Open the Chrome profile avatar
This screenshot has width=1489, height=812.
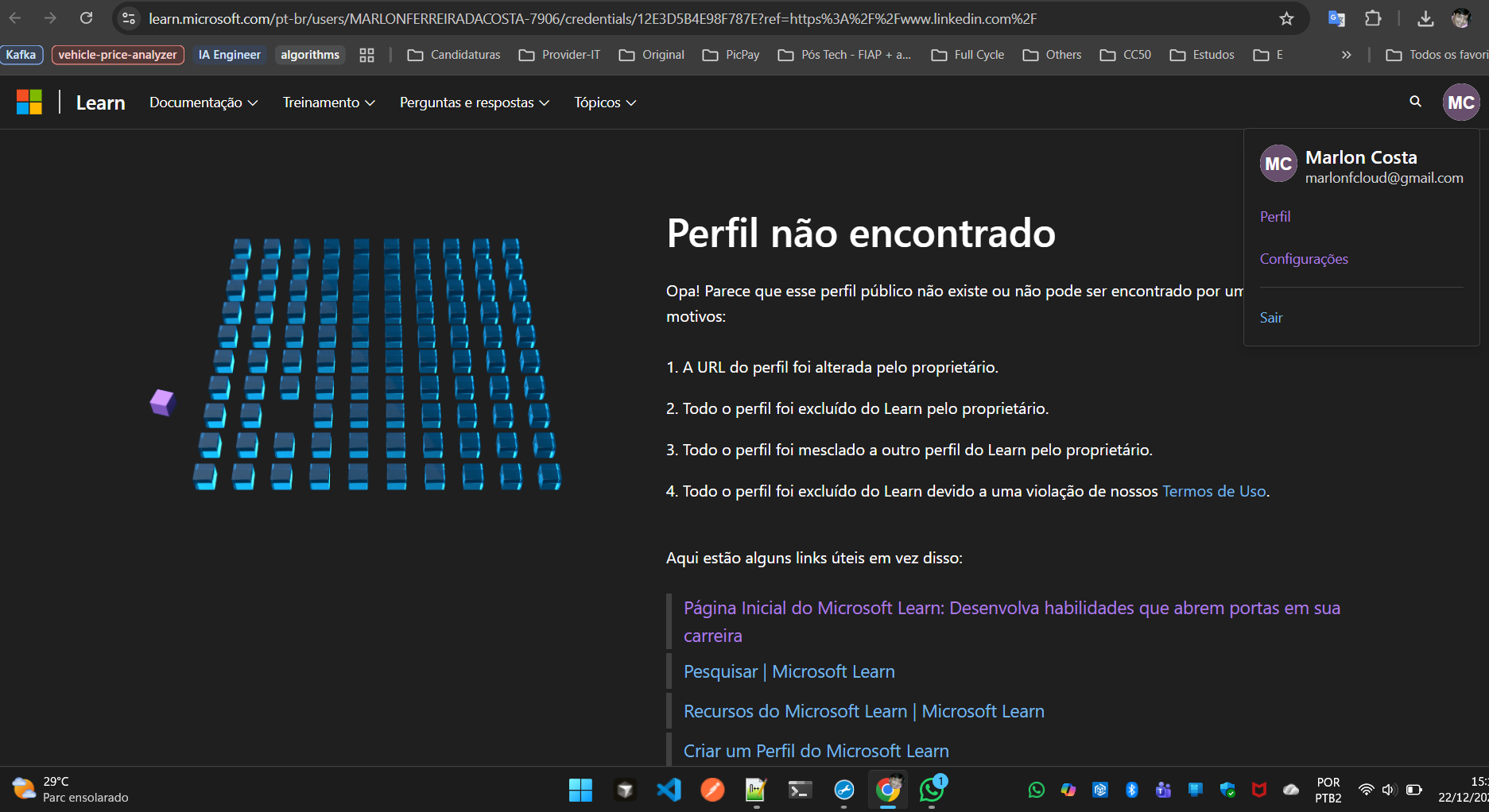click(x=1461, y=18)
